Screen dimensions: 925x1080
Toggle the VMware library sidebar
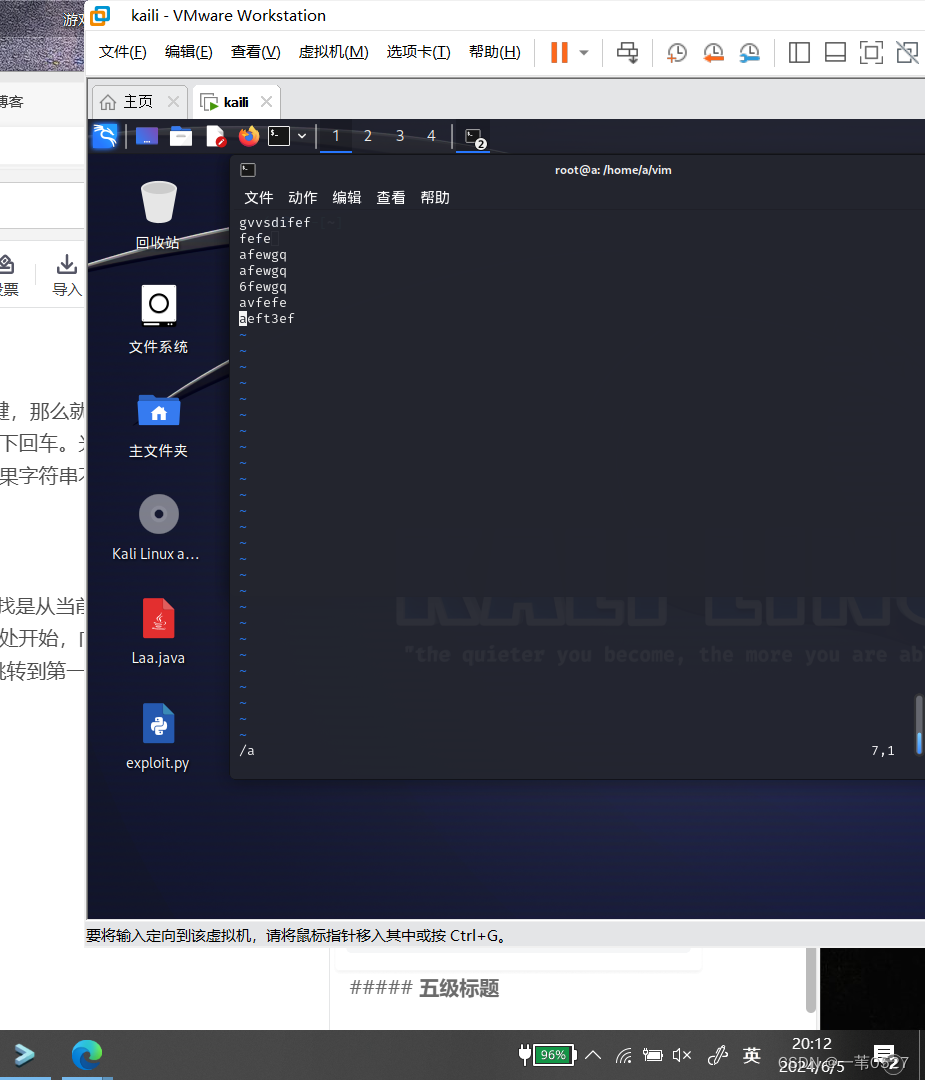coord(799,52)
